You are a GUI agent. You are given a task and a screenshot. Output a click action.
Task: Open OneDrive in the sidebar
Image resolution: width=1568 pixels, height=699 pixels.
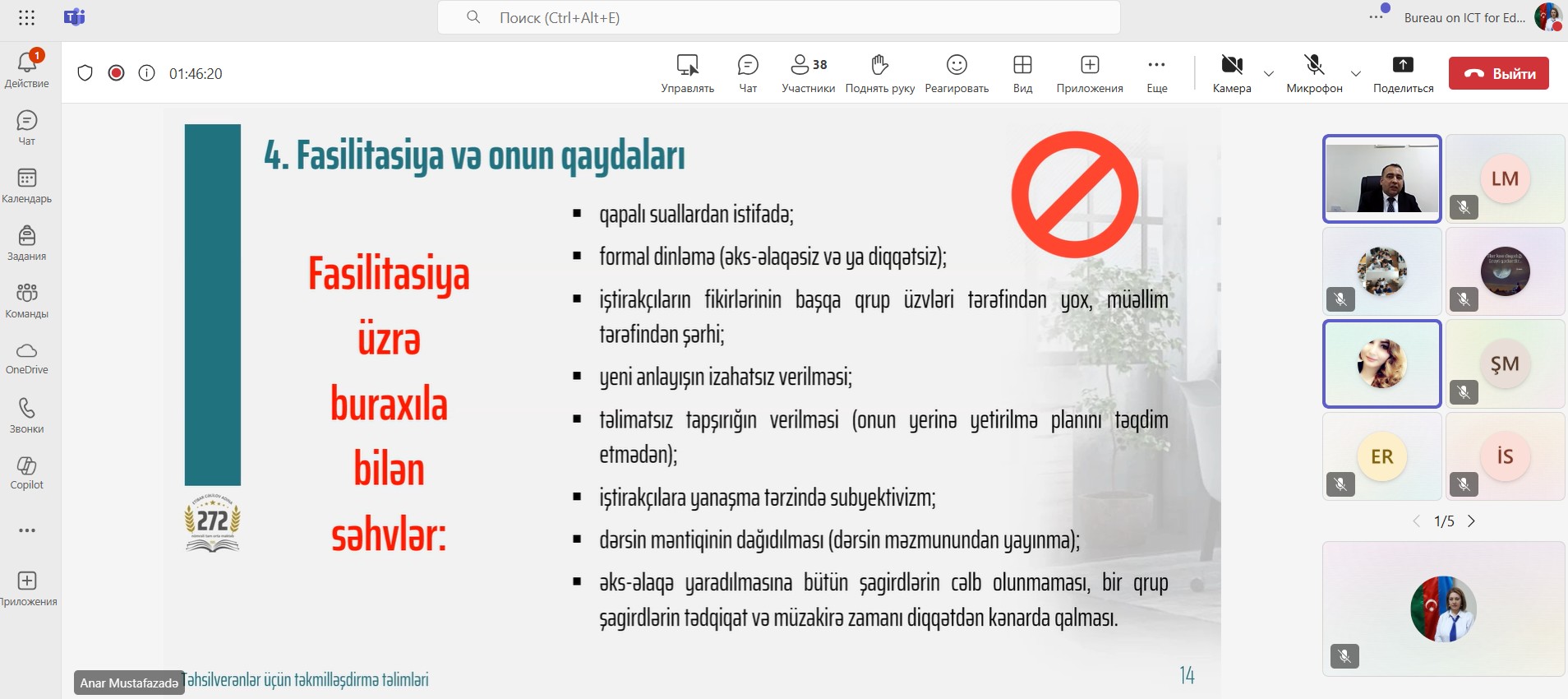pos(27,359)
